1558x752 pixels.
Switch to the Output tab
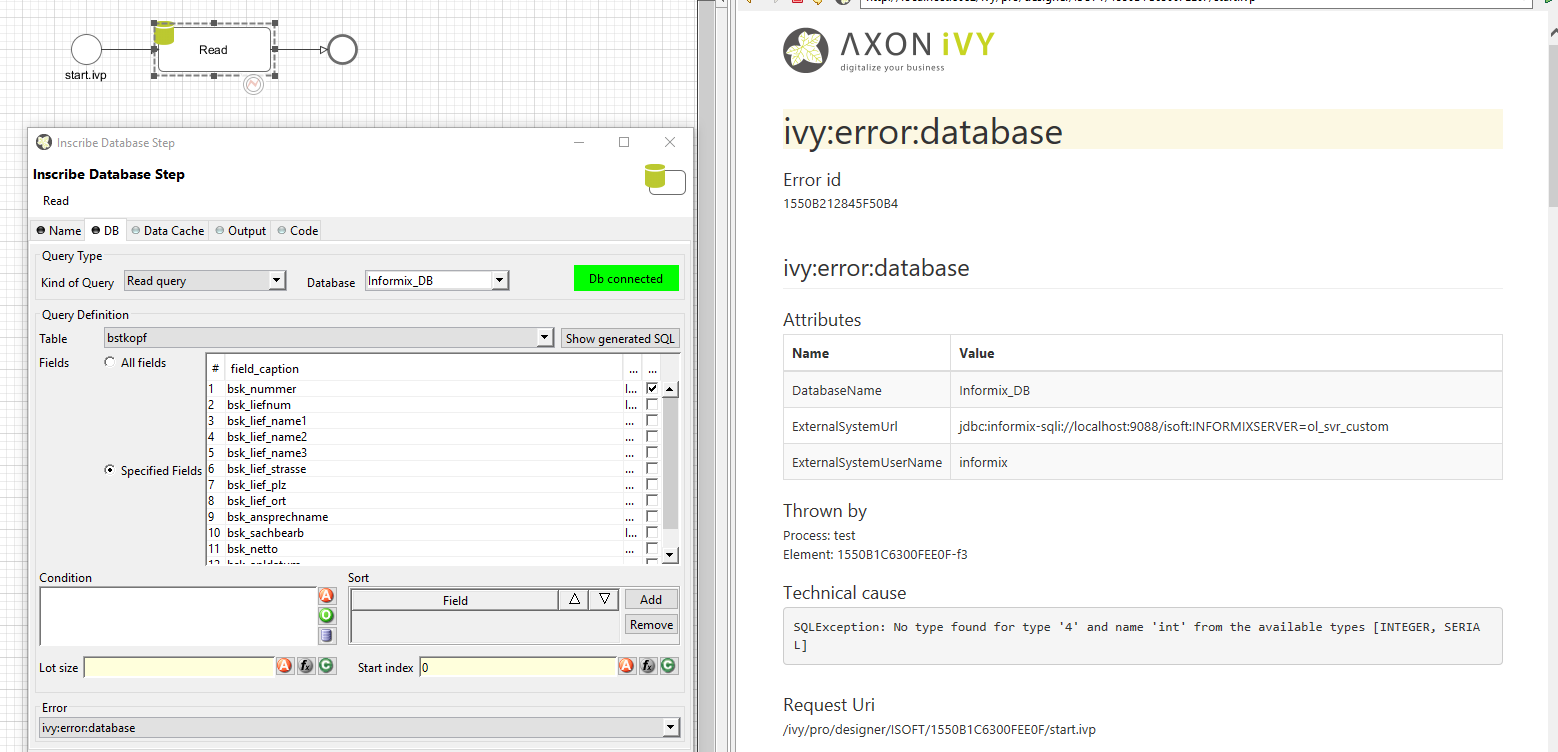240,230
